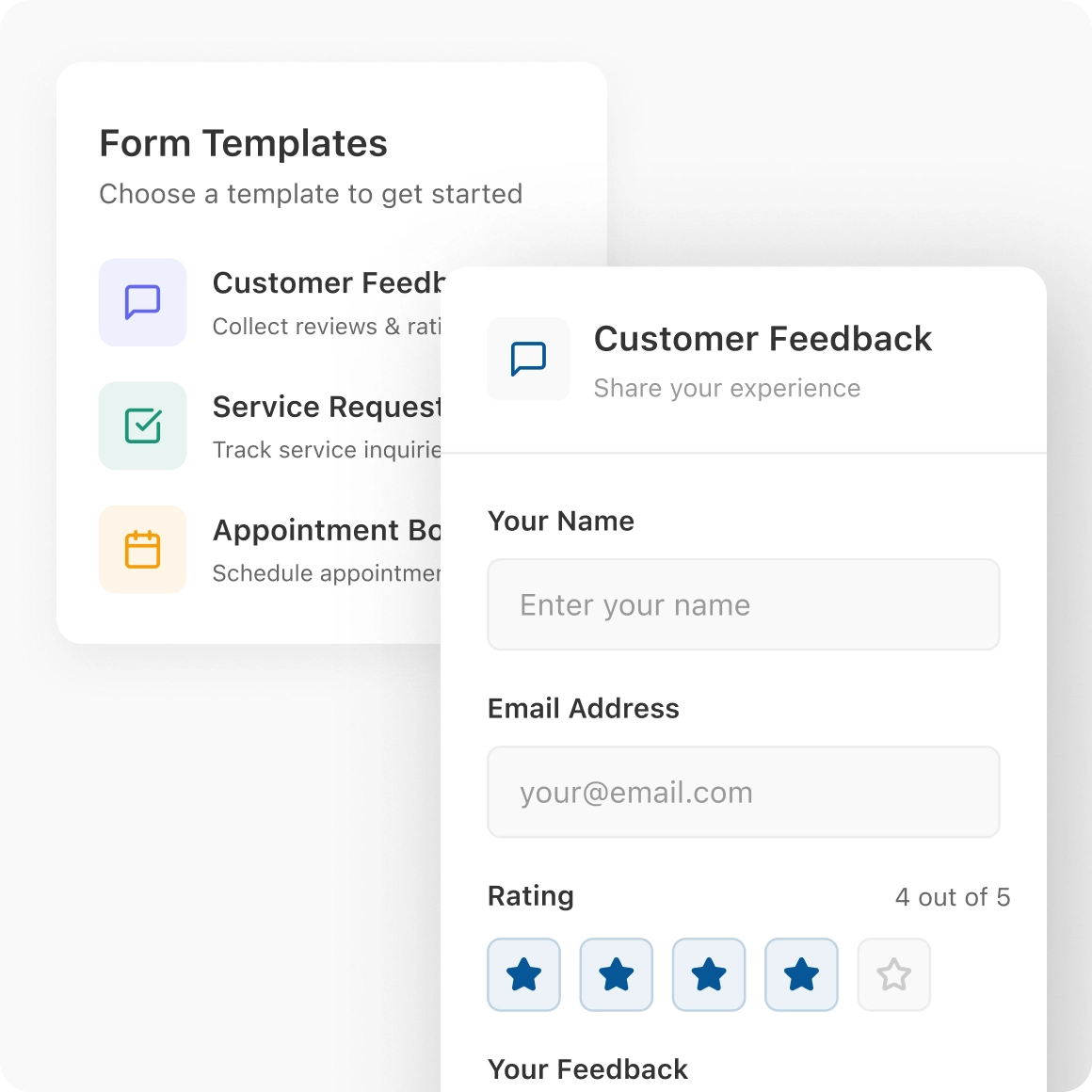Click the blue chat icon in form header

528,359
